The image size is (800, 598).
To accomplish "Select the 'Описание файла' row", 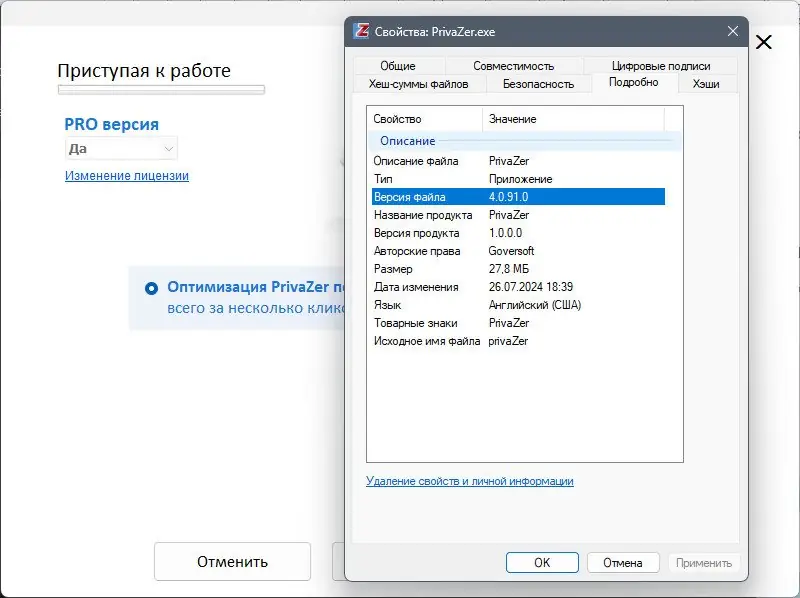I will (x=518, y=161).
